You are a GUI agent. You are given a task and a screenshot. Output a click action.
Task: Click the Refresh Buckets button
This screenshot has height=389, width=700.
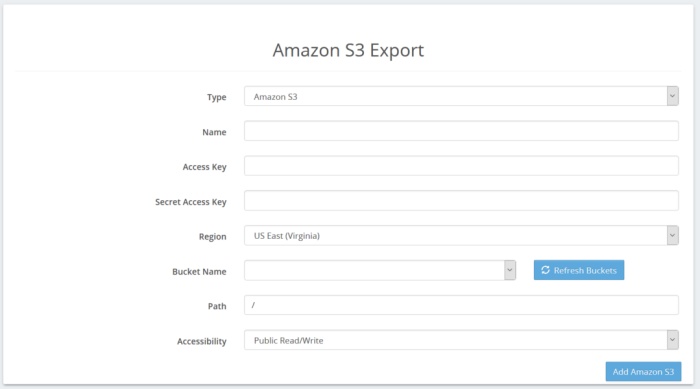pos(579,270)
